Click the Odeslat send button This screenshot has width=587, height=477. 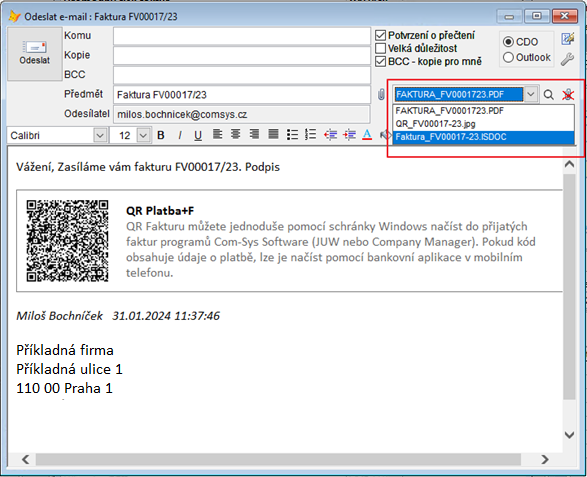tap(34, 54)
